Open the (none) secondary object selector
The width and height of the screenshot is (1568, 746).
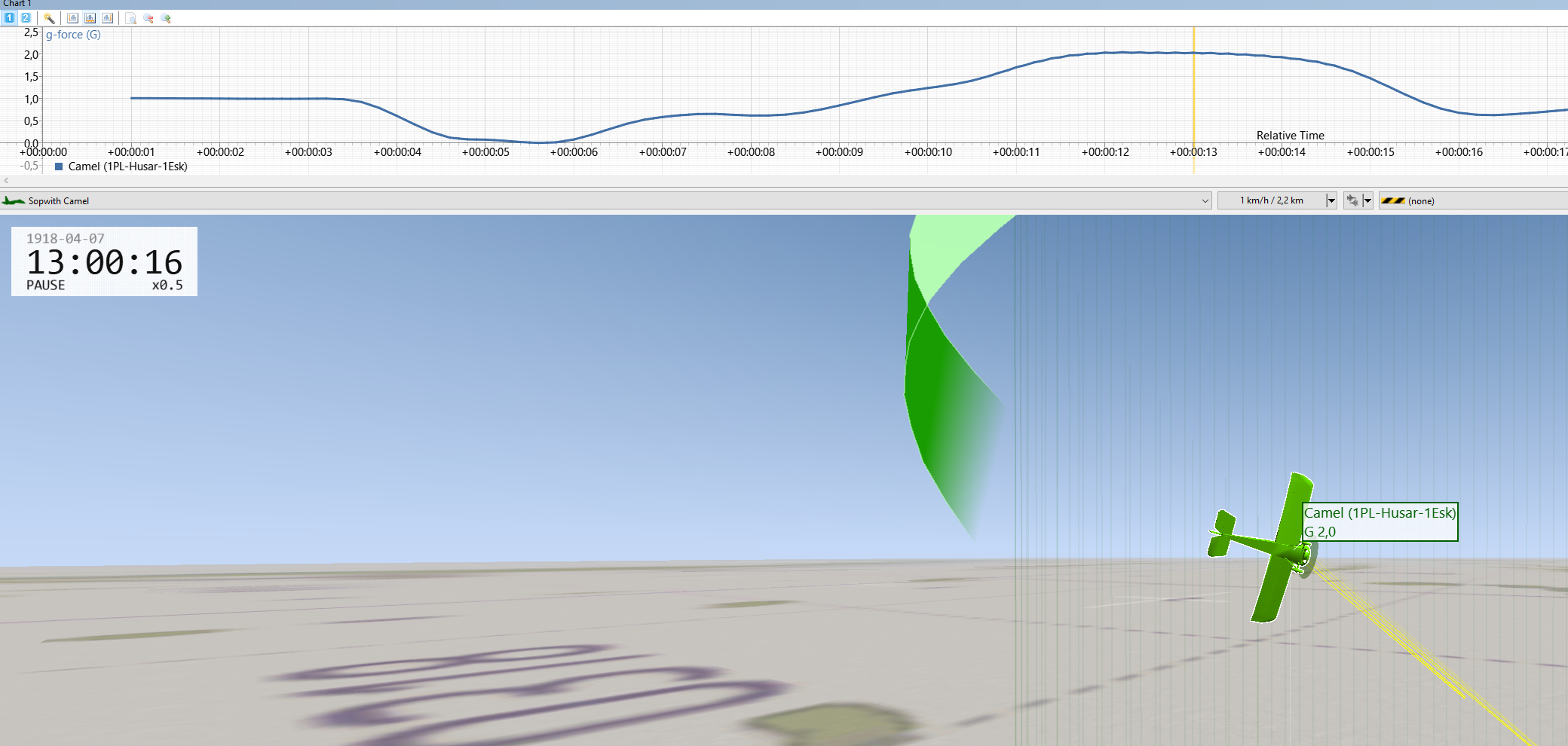tap(1474, 200)
